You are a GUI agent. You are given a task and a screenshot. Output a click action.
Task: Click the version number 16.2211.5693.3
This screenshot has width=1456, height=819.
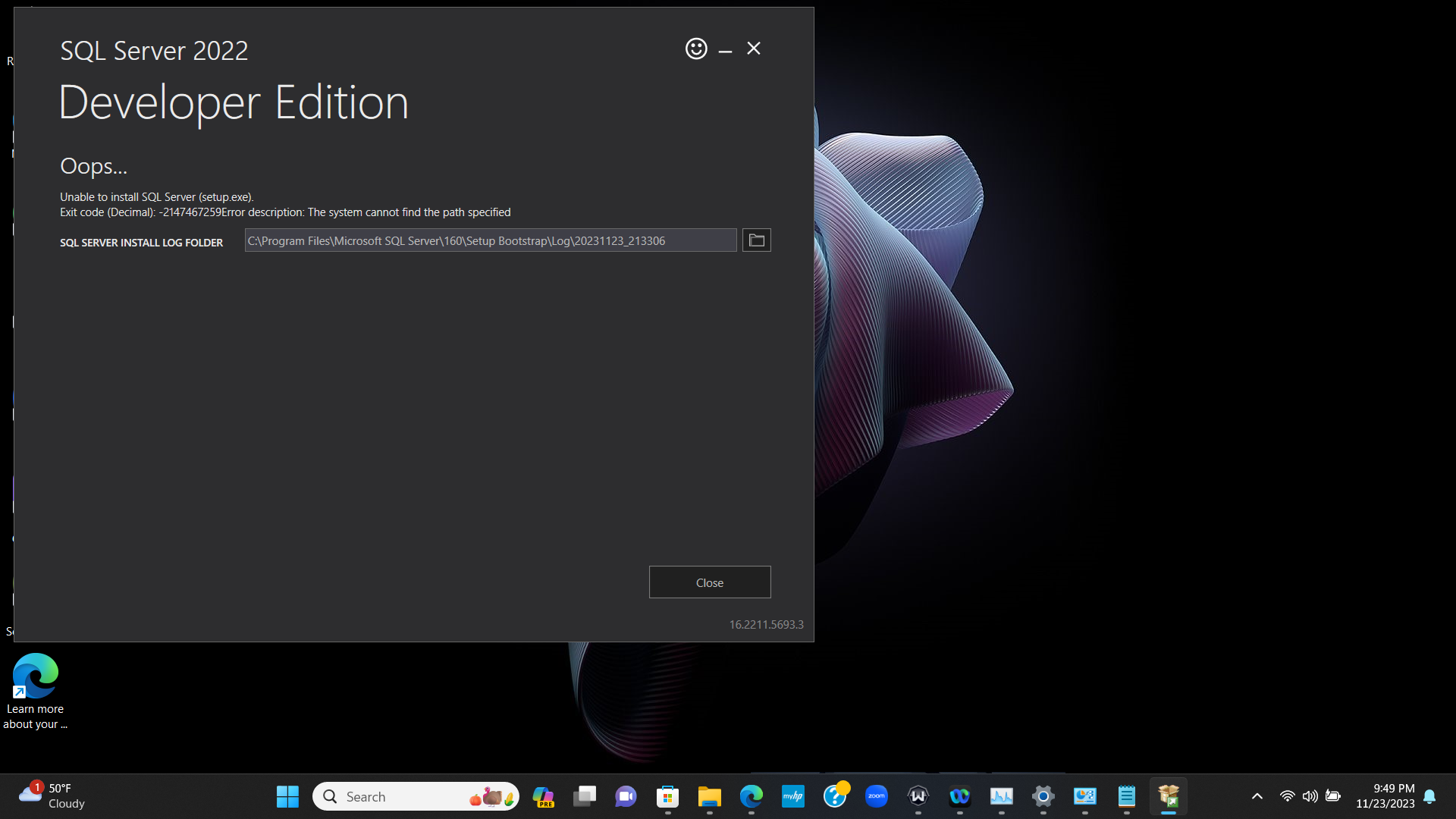click(766, 625)
